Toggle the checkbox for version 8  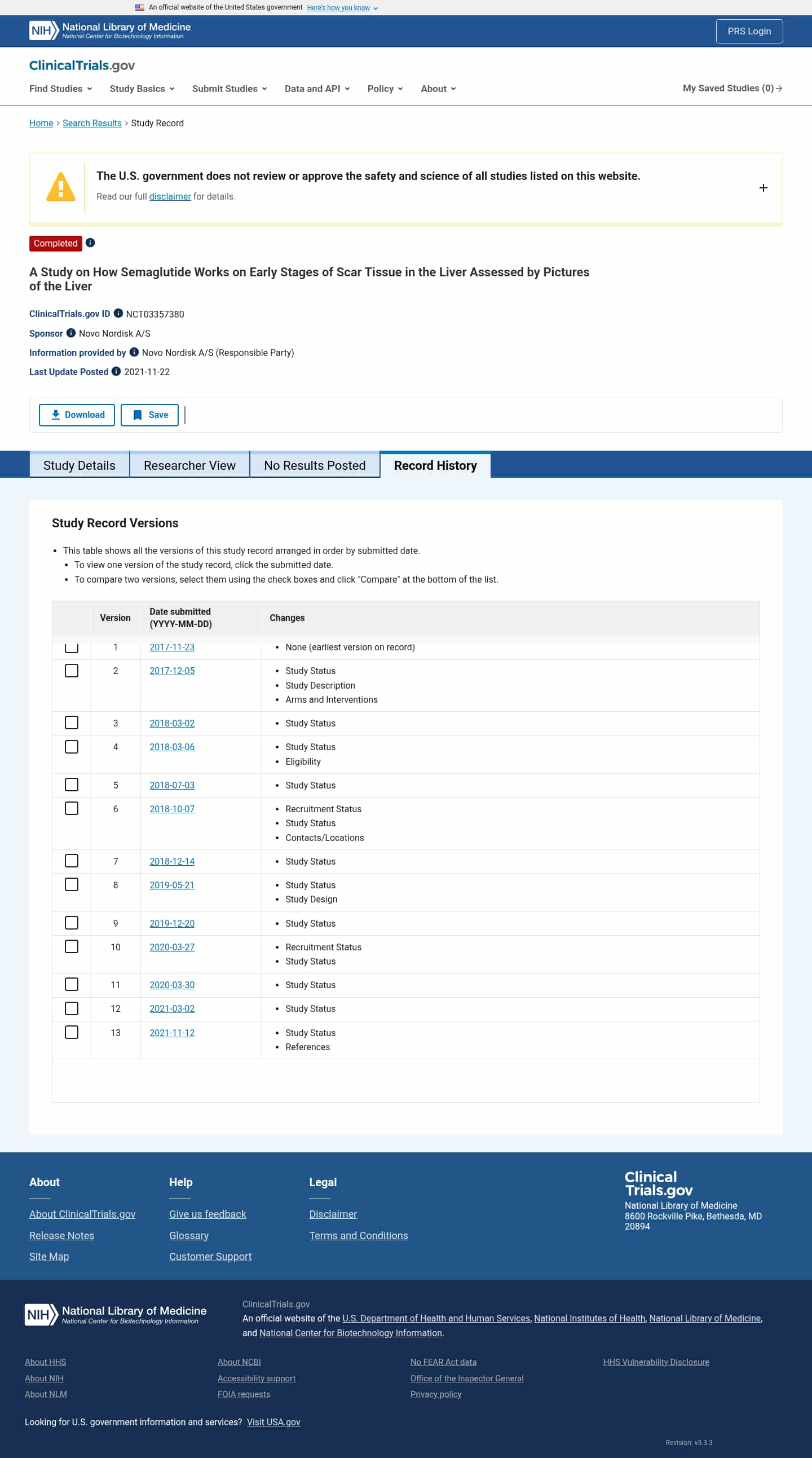point(71,884)
